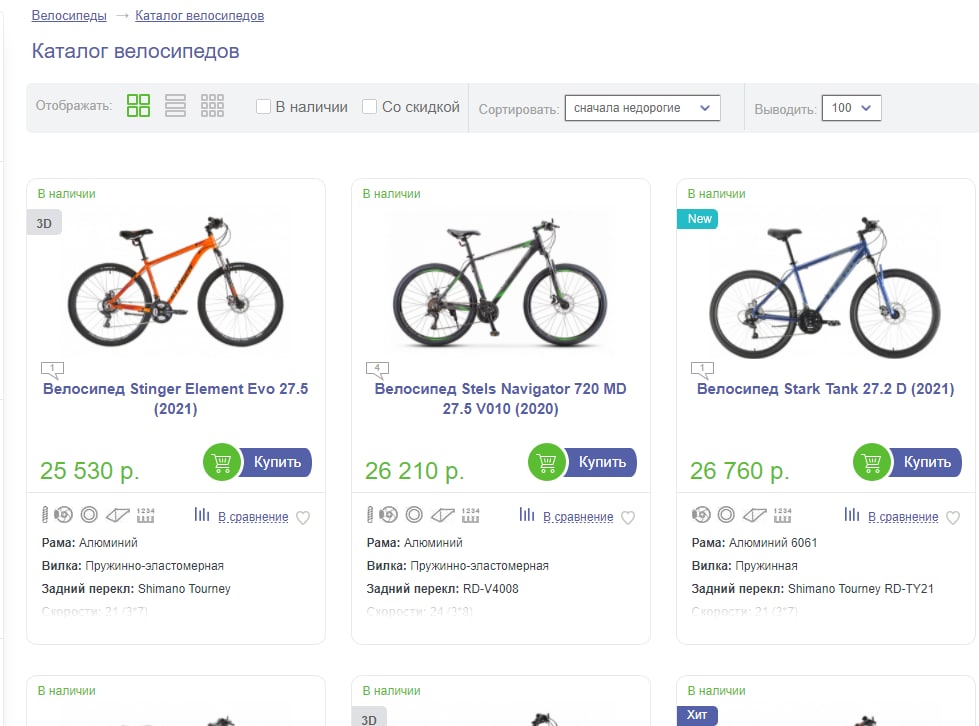Click disc brake icon on Stinger Element Evo

pyautogui.click(x=63, y=514)
